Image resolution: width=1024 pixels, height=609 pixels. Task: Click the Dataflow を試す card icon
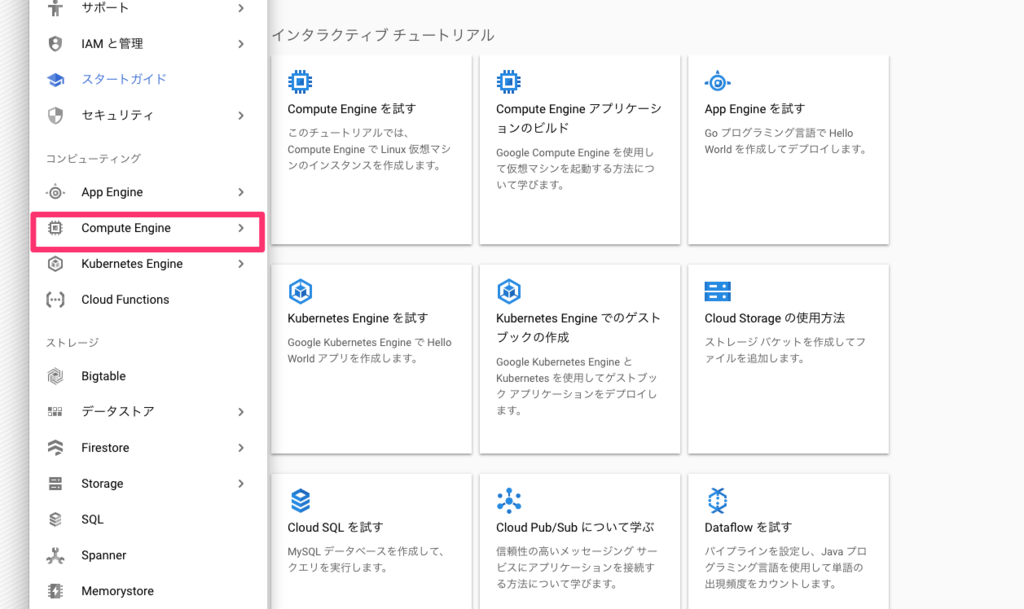717,501
